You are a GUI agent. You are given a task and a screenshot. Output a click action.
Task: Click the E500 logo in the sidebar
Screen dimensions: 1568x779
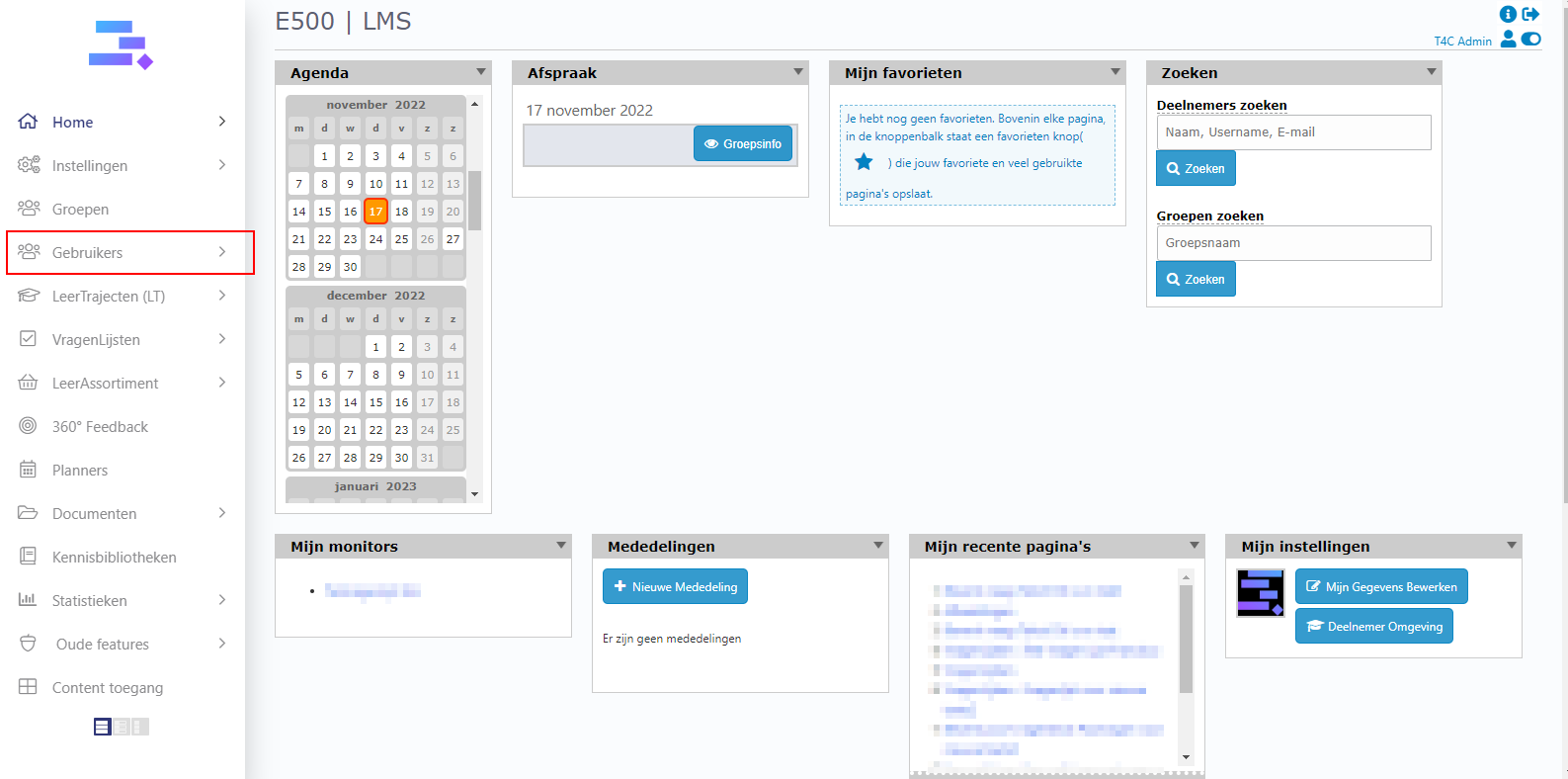click(121, 45)
